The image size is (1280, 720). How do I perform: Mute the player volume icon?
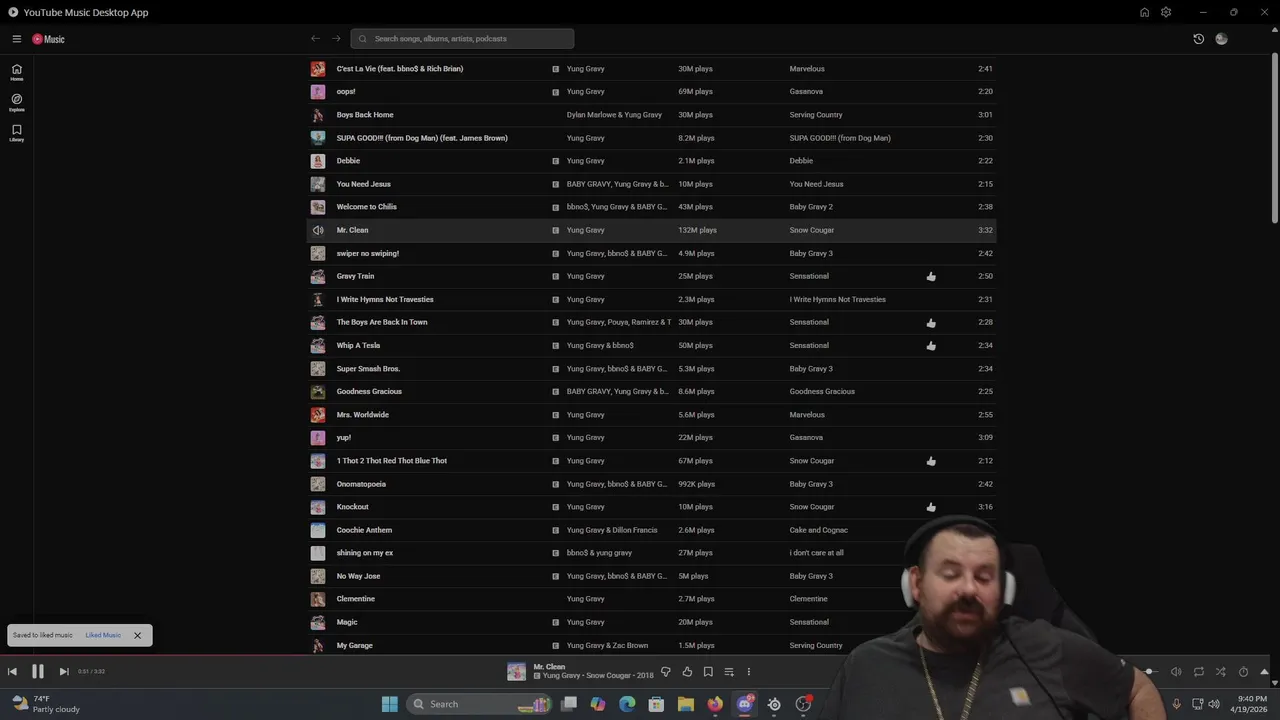pyautogui.click(x=1176, y=672)
